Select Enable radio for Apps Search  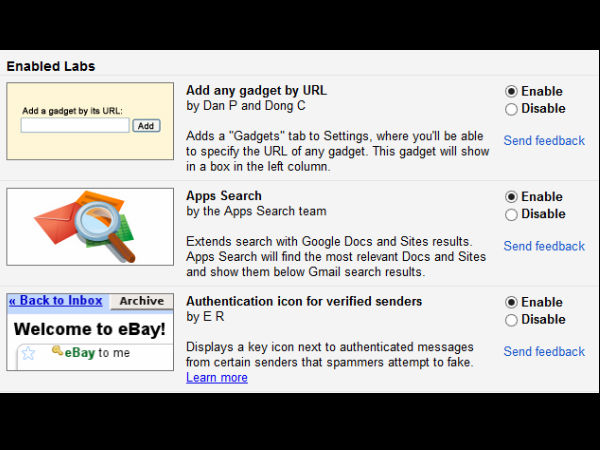tap(511, 197)
